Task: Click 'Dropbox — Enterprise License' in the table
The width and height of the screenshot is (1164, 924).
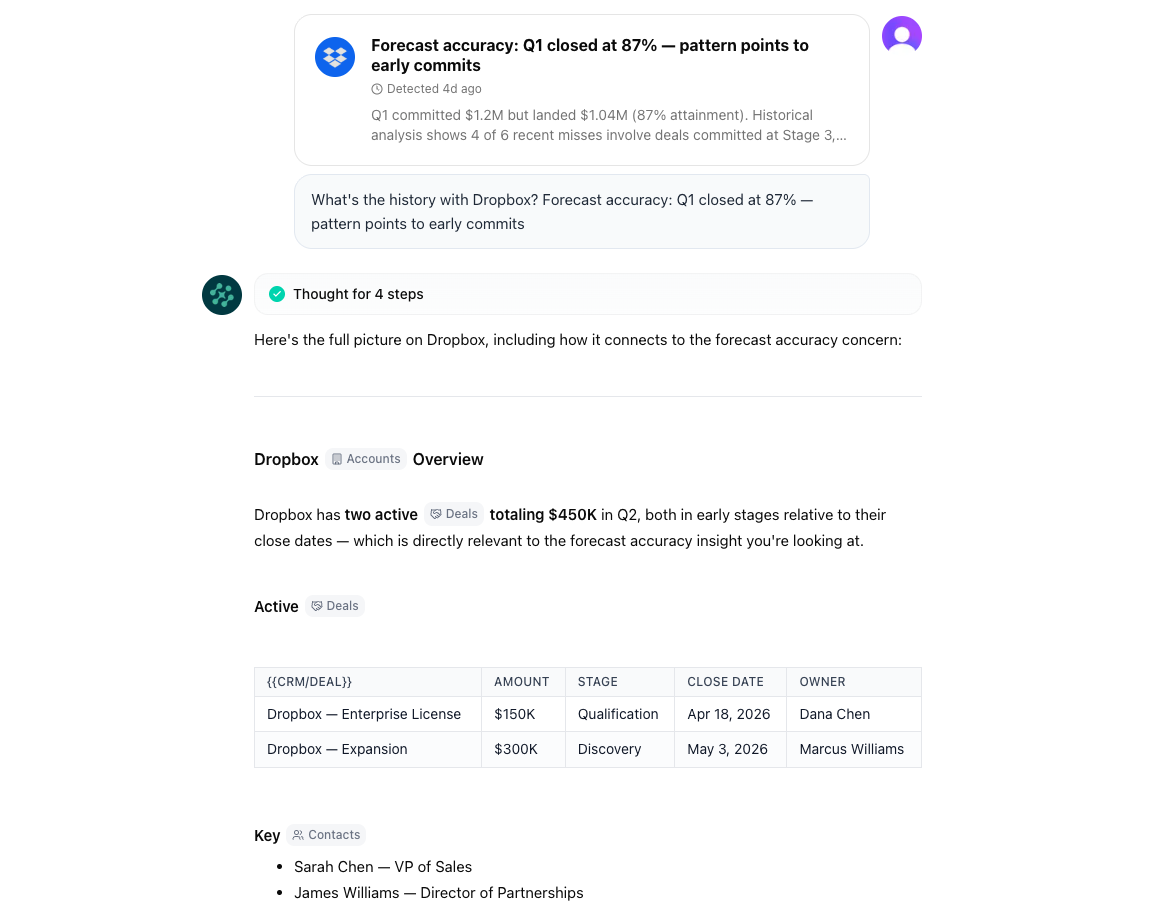Action: [x=364, y=714]
